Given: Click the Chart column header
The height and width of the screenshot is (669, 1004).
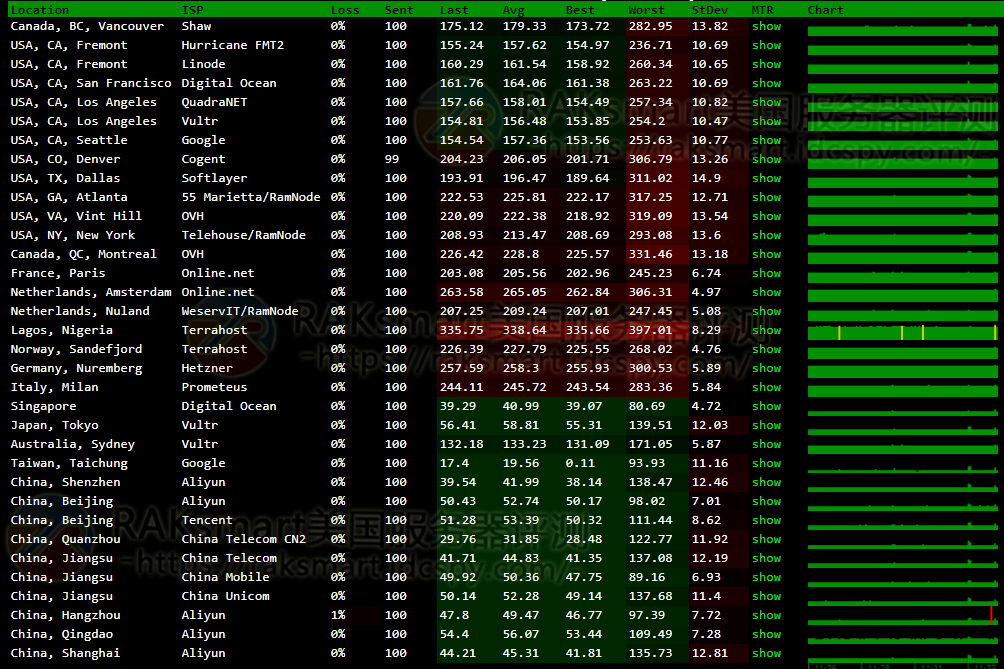Looking at the screenshot, I should (x=826, y=10).
